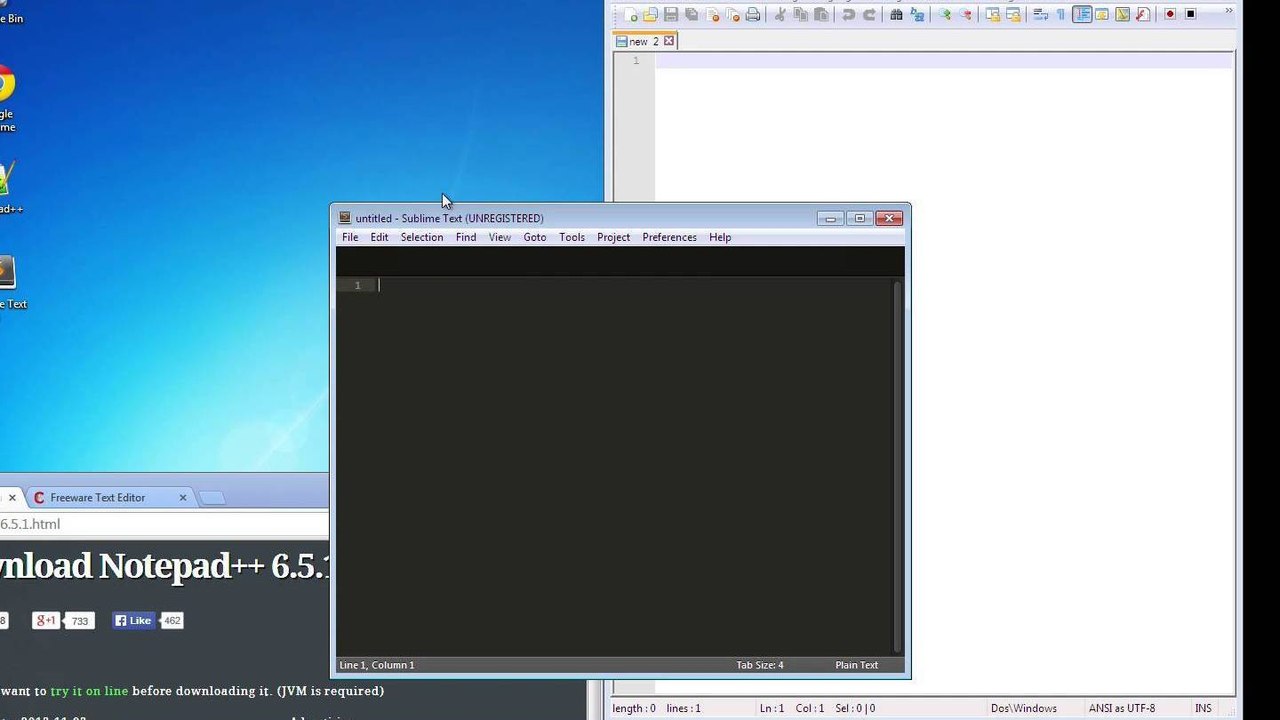Start macro recording with red dot icon
This screenshot has height=720, width=1280.
tap(1169, 14)
